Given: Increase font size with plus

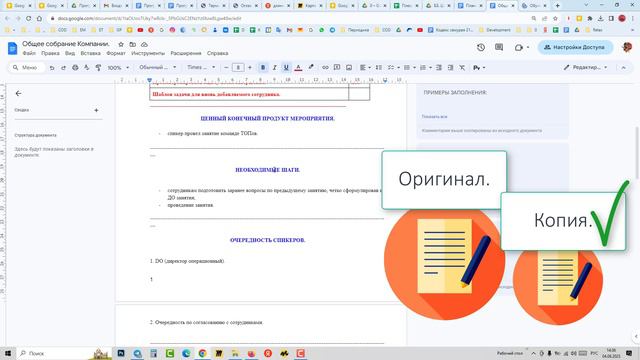Looking at the screenshot, I should click(250, 68).
